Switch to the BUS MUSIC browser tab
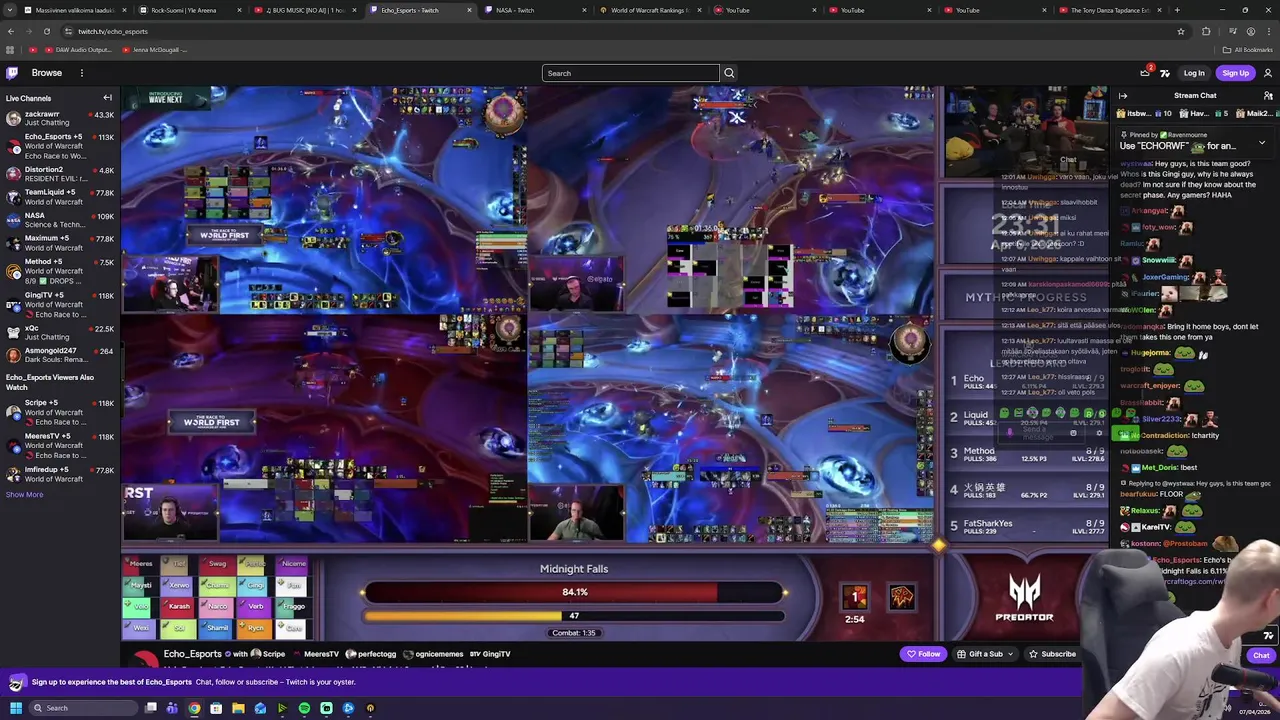The width and height of the screenshot is (1280, 720). point(305,10)
